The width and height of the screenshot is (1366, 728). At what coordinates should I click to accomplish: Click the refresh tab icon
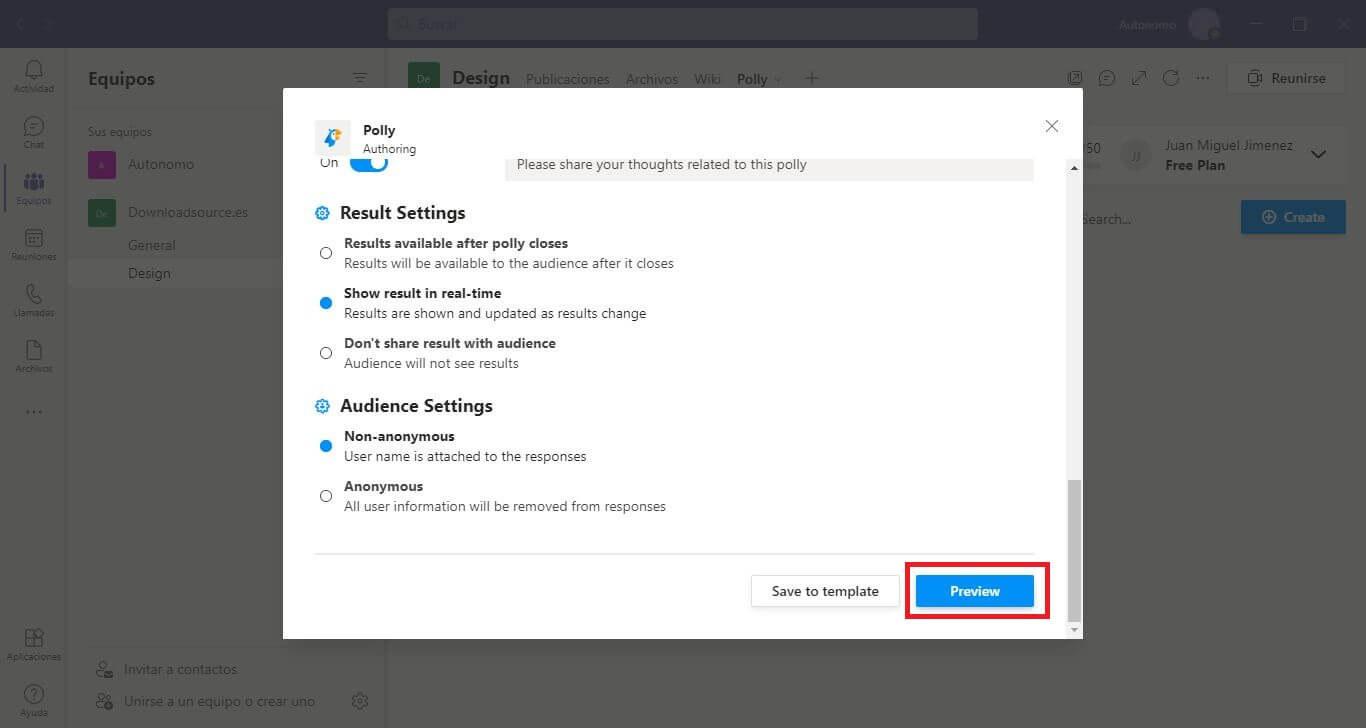point(1171,78)
